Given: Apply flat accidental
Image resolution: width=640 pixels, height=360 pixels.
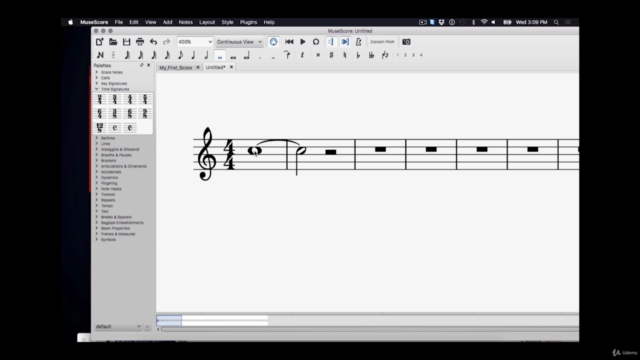Looking at the screenshot, I should [358, 55].
